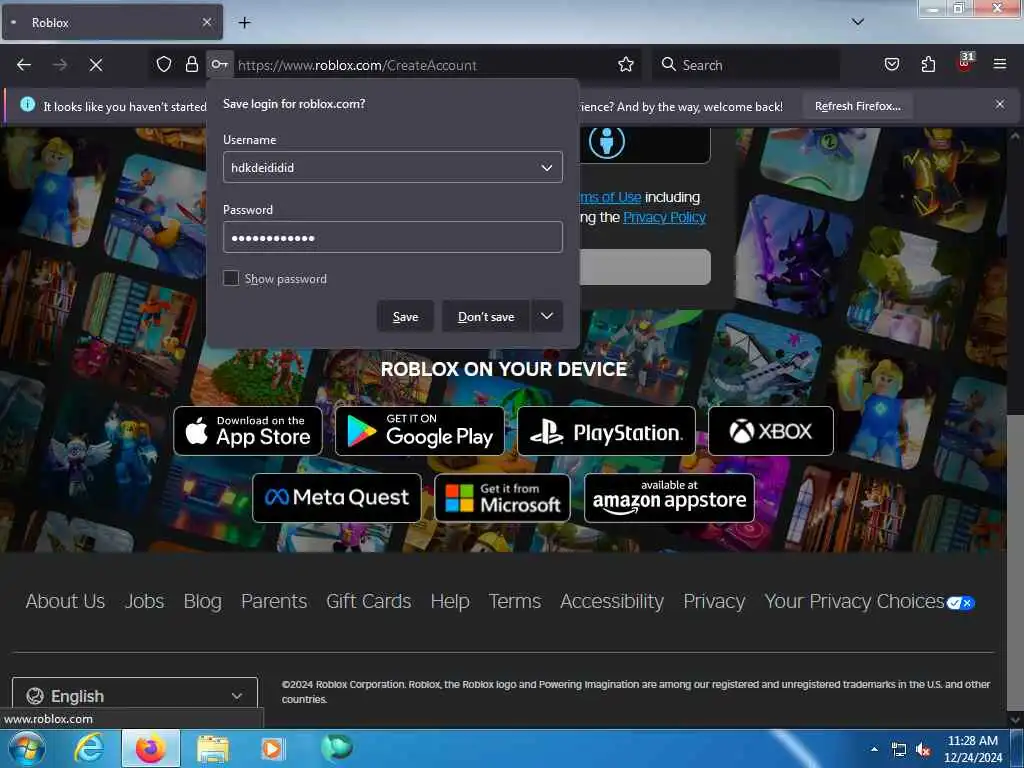Close the Roblox tab

point(206,22)
